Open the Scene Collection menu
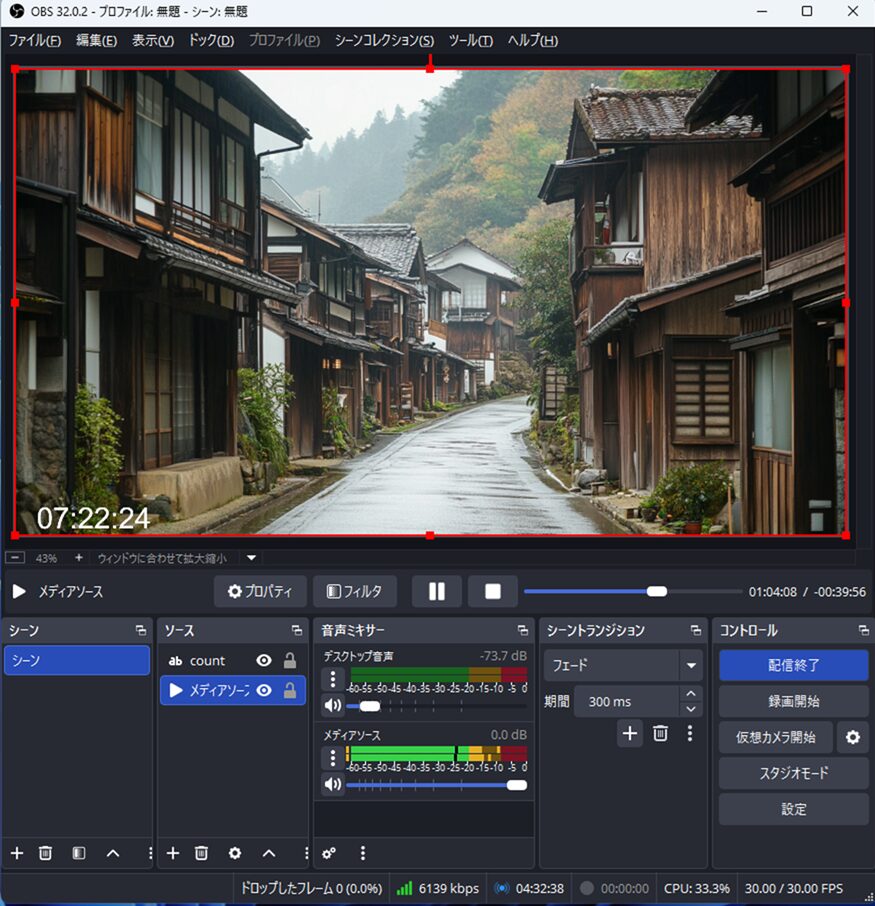 coord(384,40)
